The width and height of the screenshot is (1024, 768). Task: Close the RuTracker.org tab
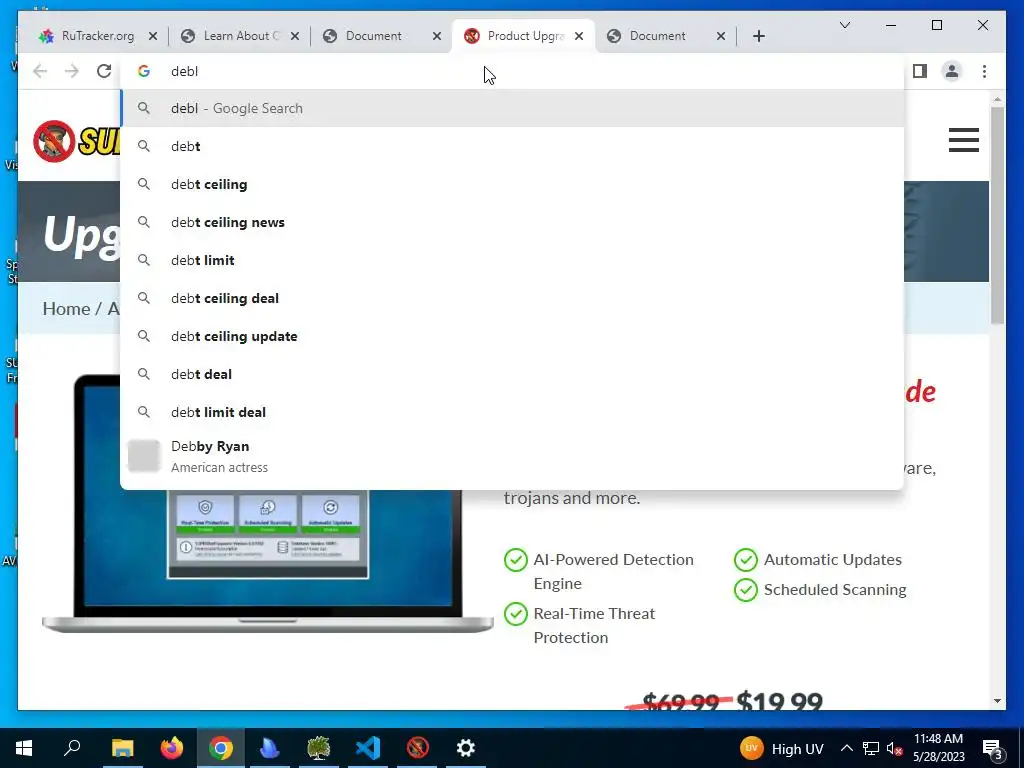tap(153, 37)
